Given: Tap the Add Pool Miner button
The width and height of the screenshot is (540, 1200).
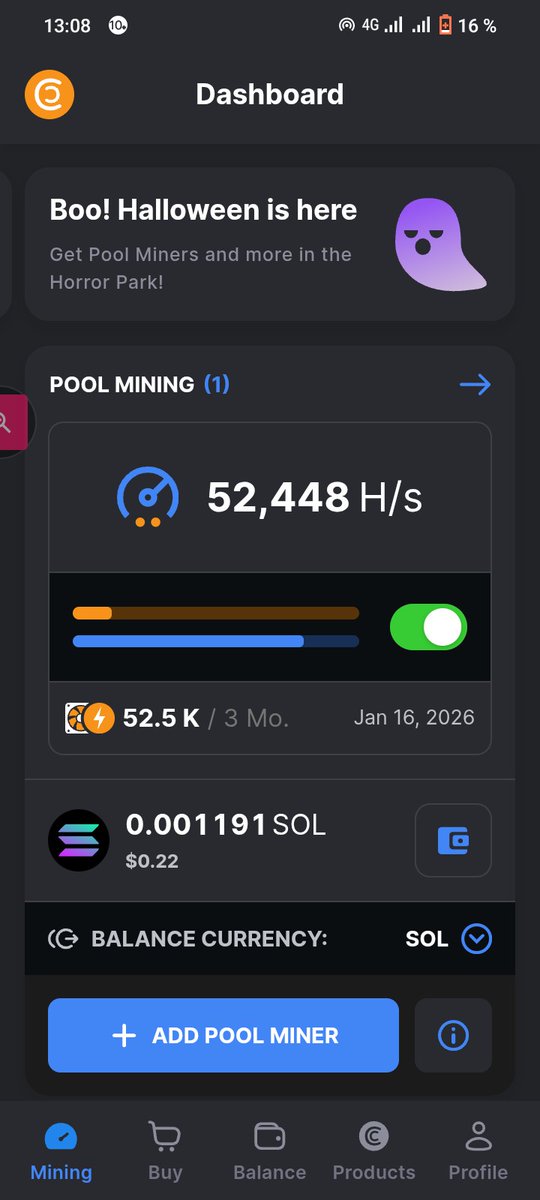Looking at the screenshot, I should click(x=223, y=1035).
